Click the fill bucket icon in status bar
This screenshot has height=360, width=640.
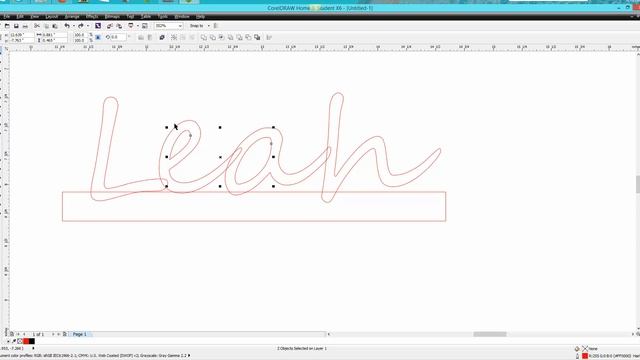click(577, 349)
